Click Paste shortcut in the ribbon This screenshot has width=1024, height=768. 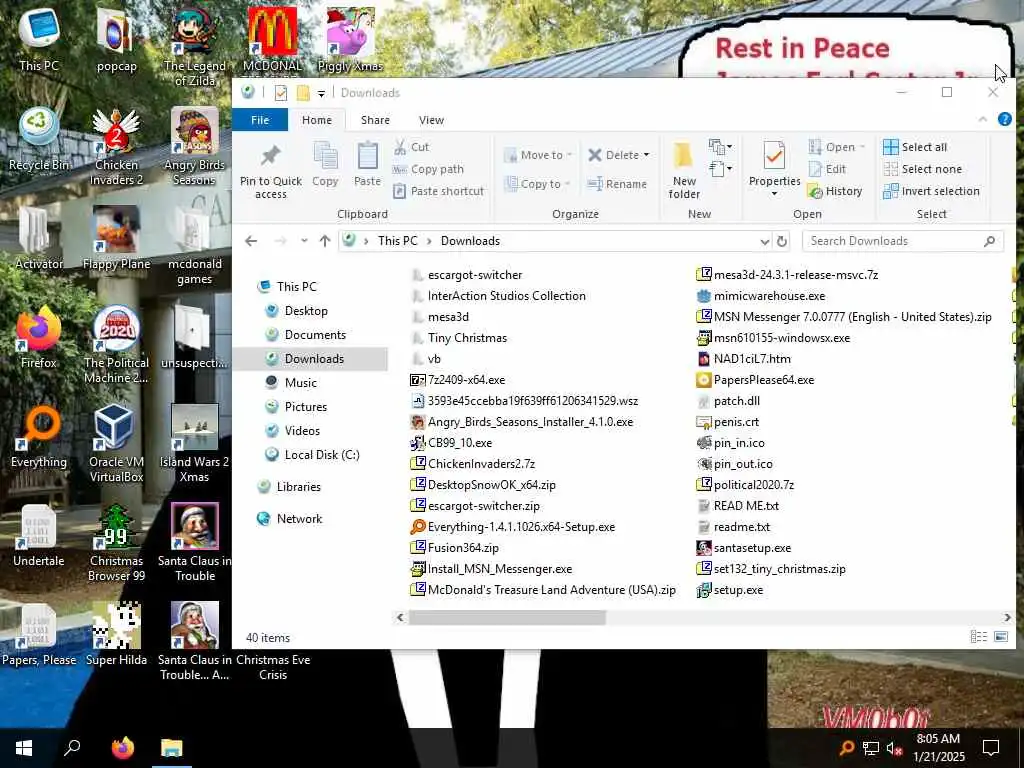[x=439, y=191]
